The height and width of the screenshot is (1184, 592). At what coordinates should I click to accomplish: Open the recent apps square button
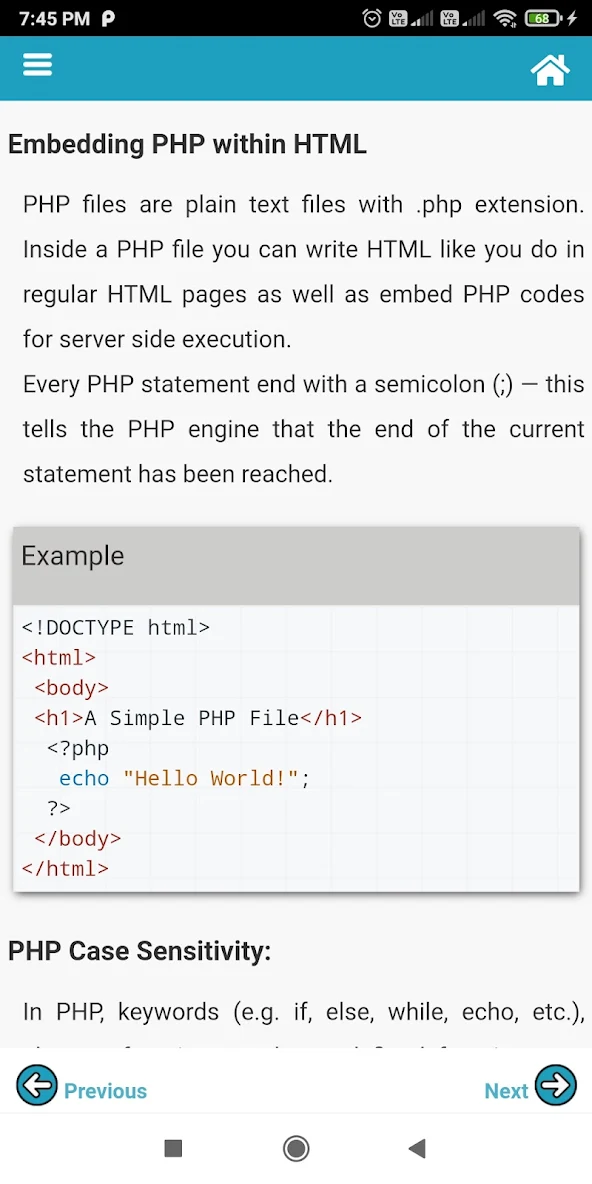point(173,1148)
